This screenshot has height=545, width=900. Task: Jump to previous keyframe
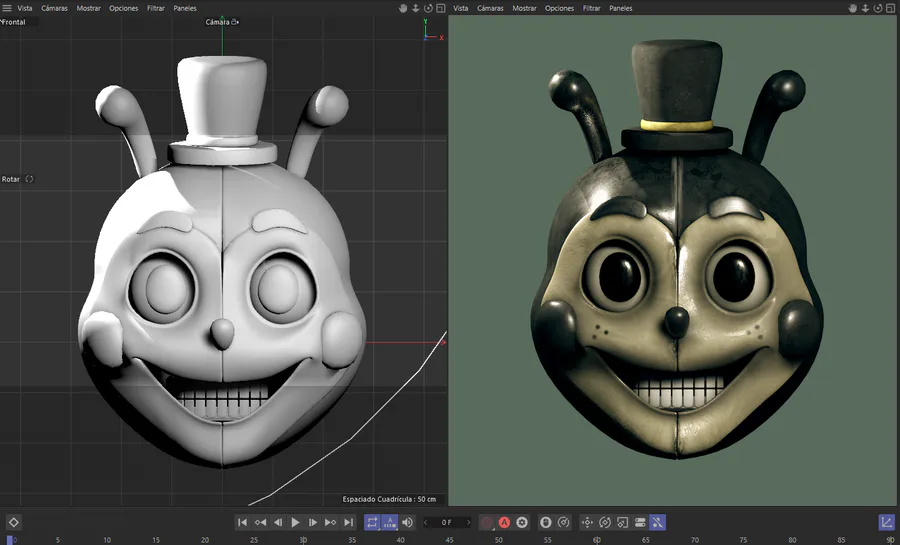[260, 522]
